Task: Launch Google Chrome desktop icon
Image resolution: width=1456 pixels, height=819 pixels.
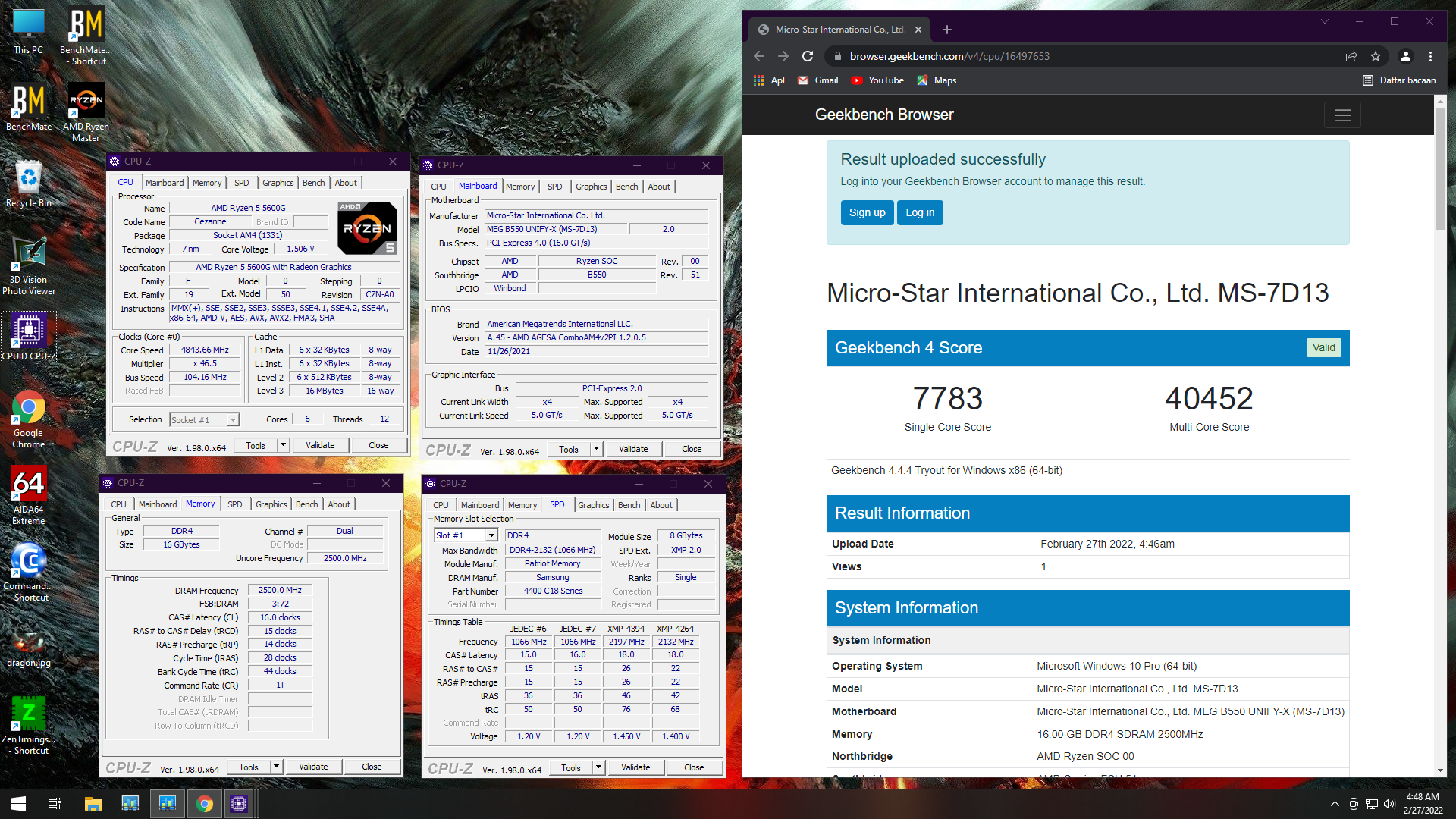Action: point(29,419)
